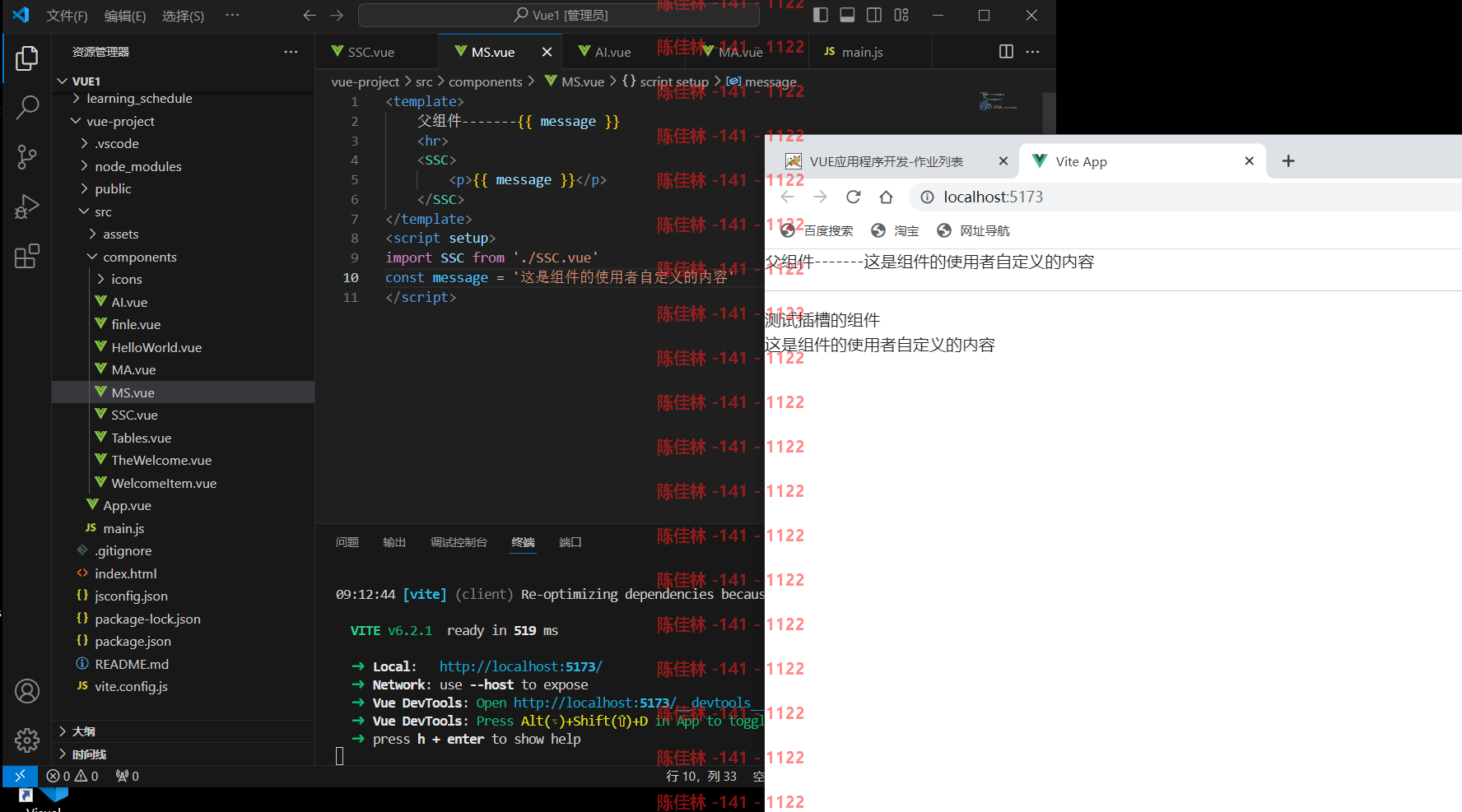1462x812 pixels.
Task: Open editor more actions ellipsis
Action: (x=1032, y=51)
